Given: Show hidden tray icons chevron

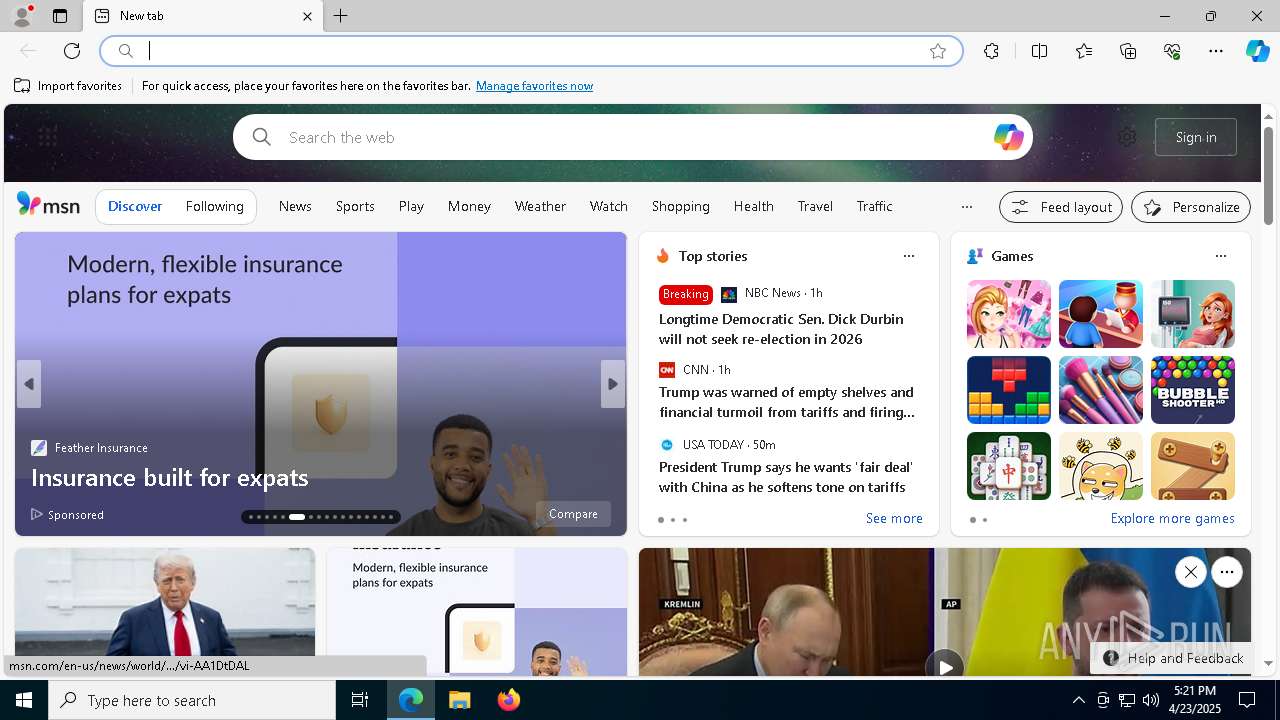Looking at the screenshot, I should [x=1078, y=700].
